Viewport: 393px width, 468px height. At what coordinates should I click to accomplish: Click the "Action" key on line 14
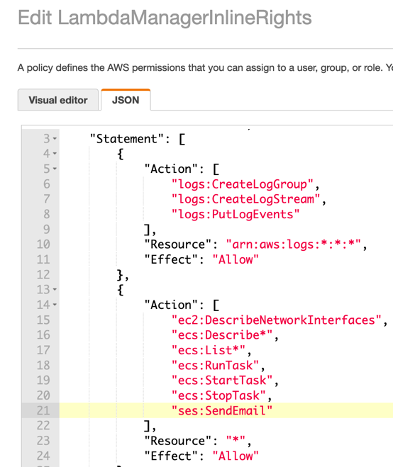[x=171, y=305]
